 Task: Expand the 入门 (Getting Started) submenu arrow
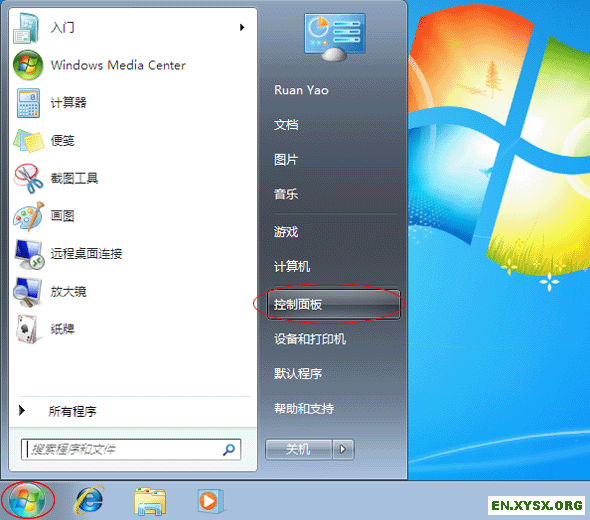242,27
